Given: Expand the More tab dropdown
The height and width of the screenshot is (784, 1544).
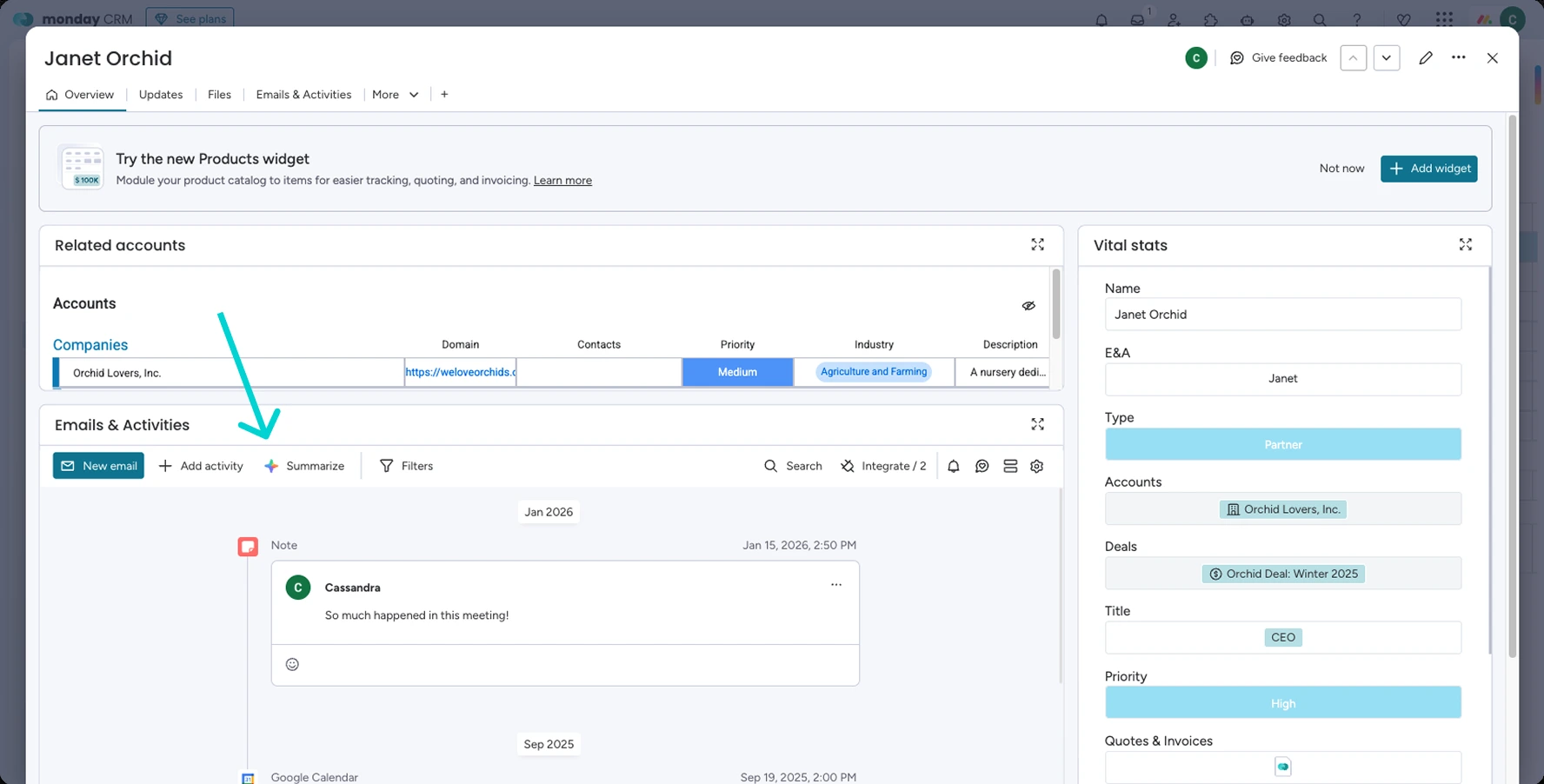Looking at the screenshot, I should click(396, 95).
